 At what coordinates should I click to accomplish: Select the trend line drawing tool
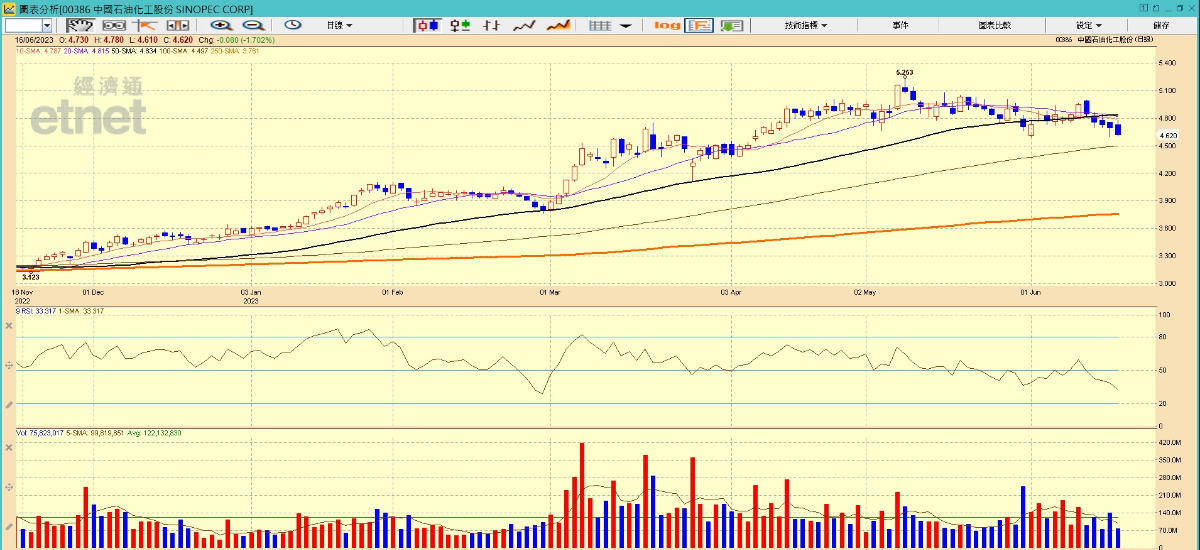tap(145, 24)
